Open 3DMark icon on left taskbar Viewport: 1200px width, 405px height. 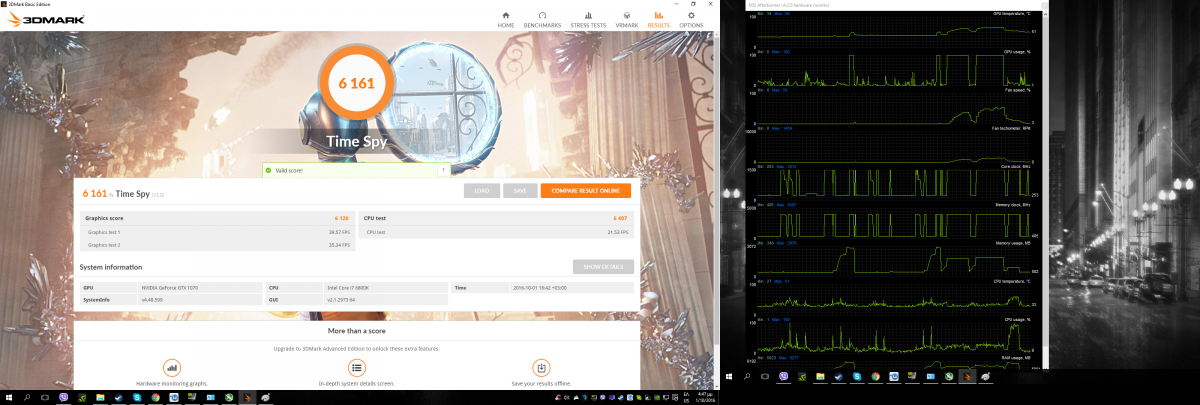point(247,398)
